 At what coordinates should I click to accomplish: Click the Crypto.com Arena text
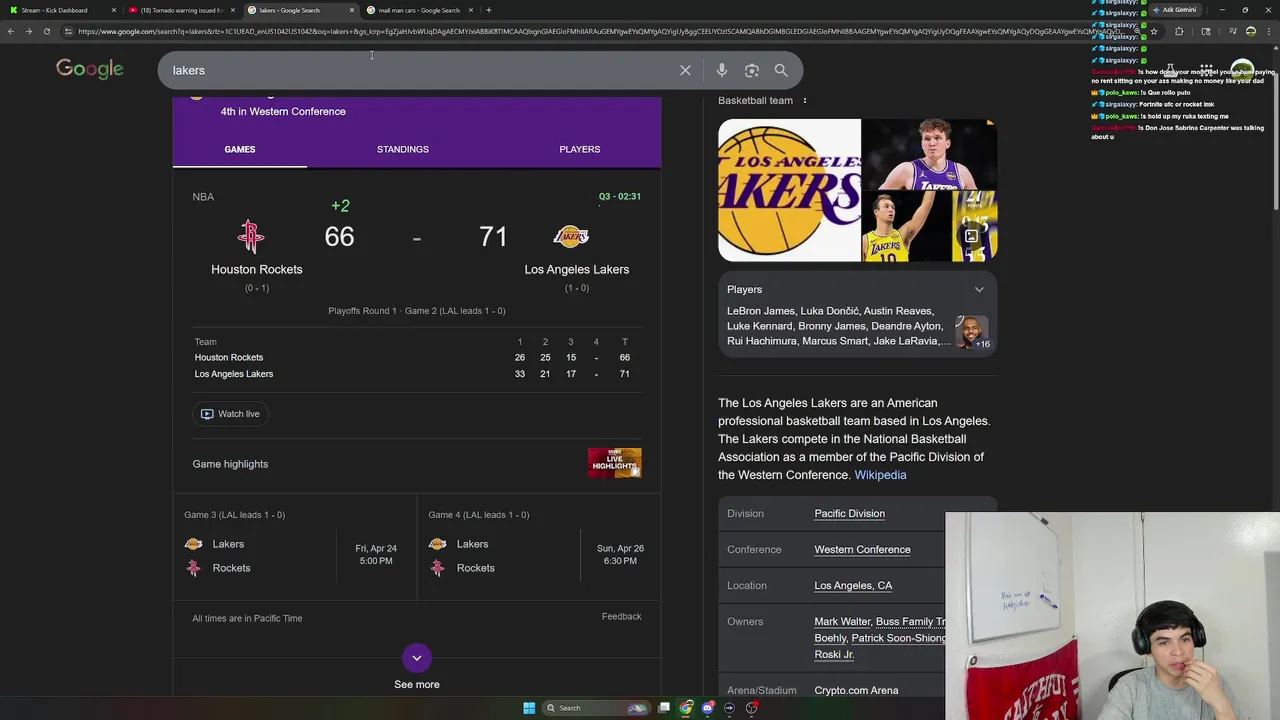(x=856, y=690)
